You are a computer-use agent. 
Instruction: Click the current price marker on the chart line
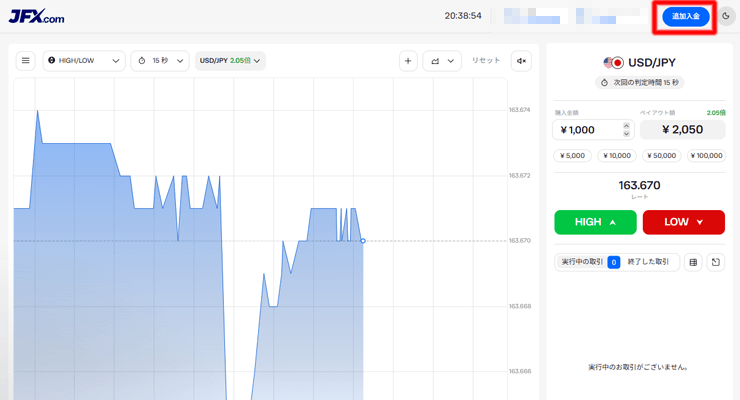(363, 241)
